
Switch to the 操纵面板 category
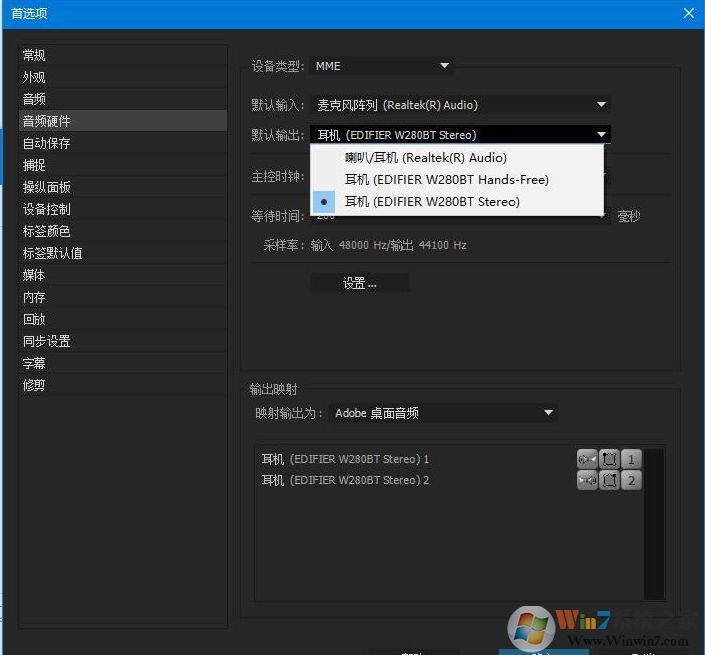coord(123,187)
